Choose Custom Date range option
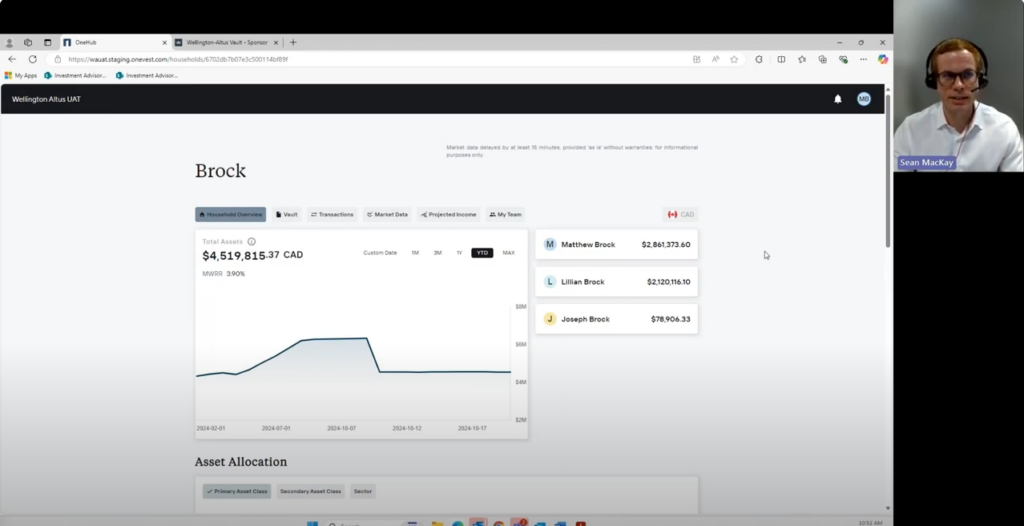This screenshot has height=526, width=1024. tap(380, 253)
